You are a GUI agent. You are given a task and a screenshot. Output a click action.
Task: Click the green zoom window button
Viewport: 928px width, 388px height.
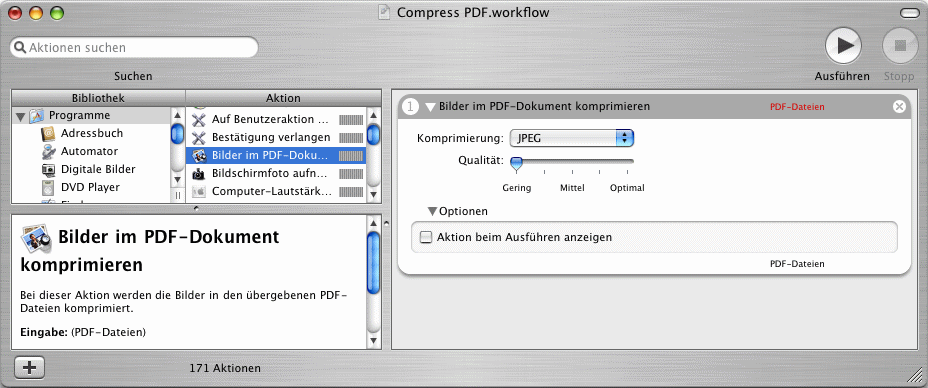point(57,12)
